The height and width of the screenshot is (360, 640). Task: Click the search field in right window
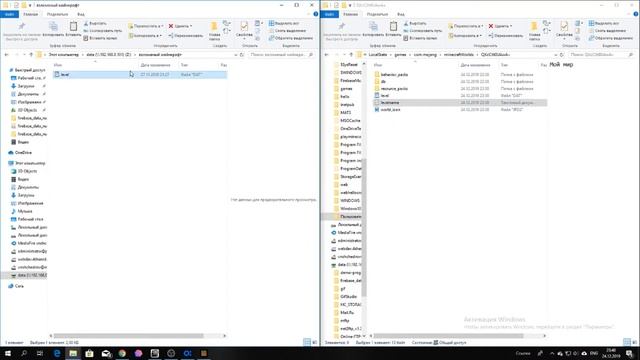click(601, 55)
